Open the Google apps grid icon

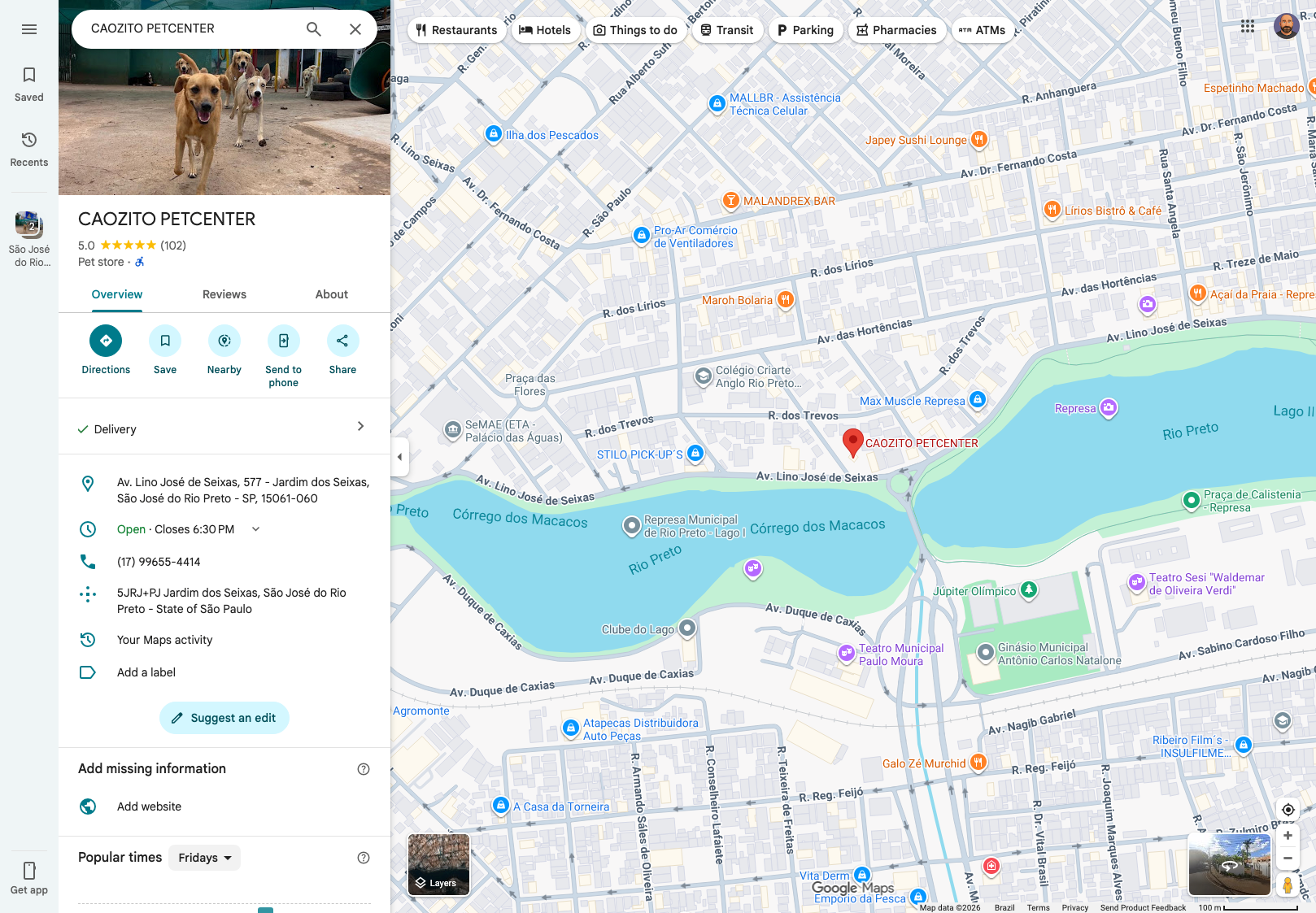click(x=1248, y=26)
